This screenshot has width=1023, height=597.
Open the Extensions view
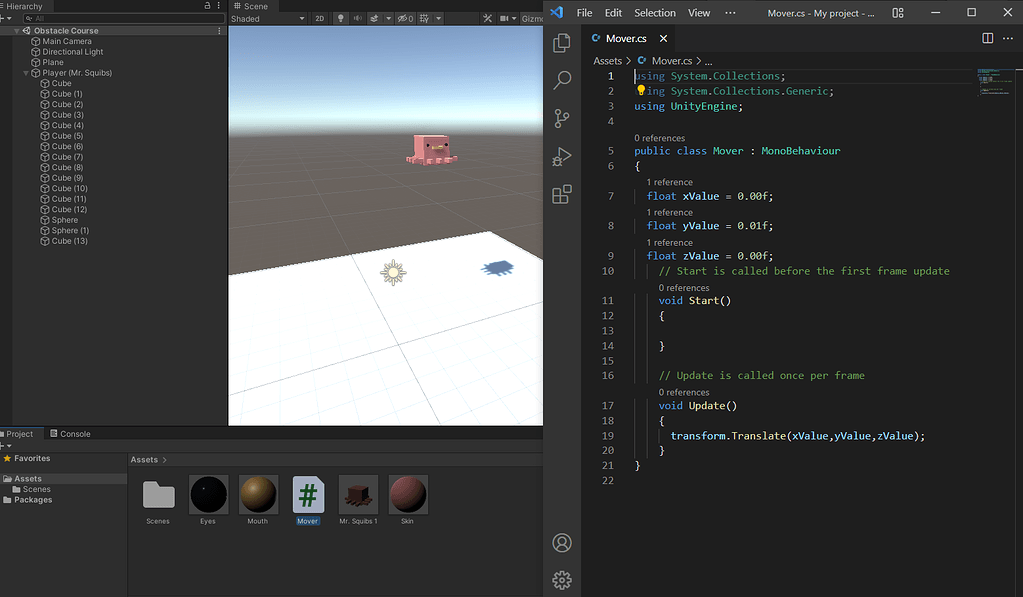[x=562, y=194]
